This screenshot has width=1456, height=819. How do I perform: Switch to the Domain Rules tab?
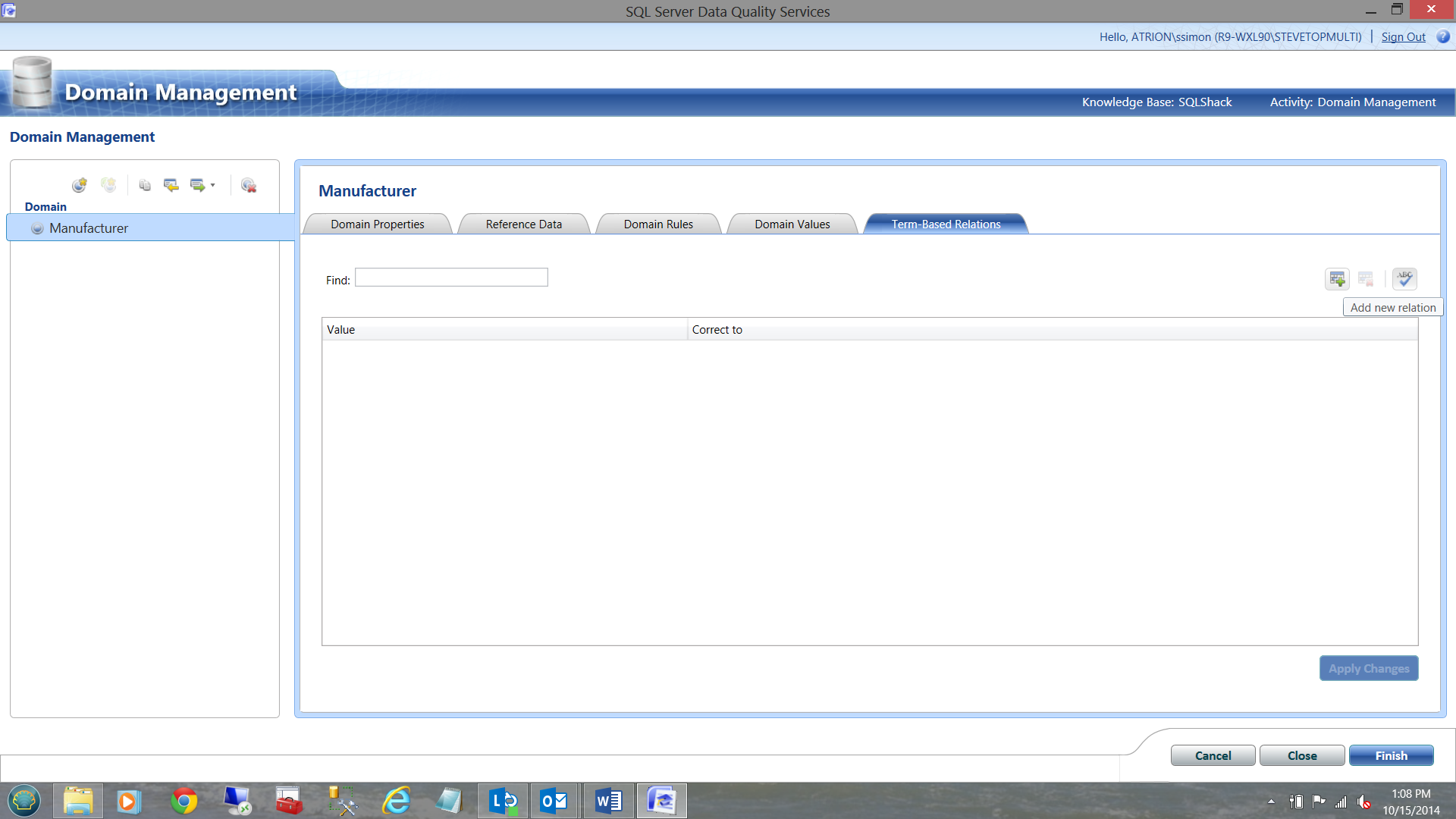[x=658, y=224]
